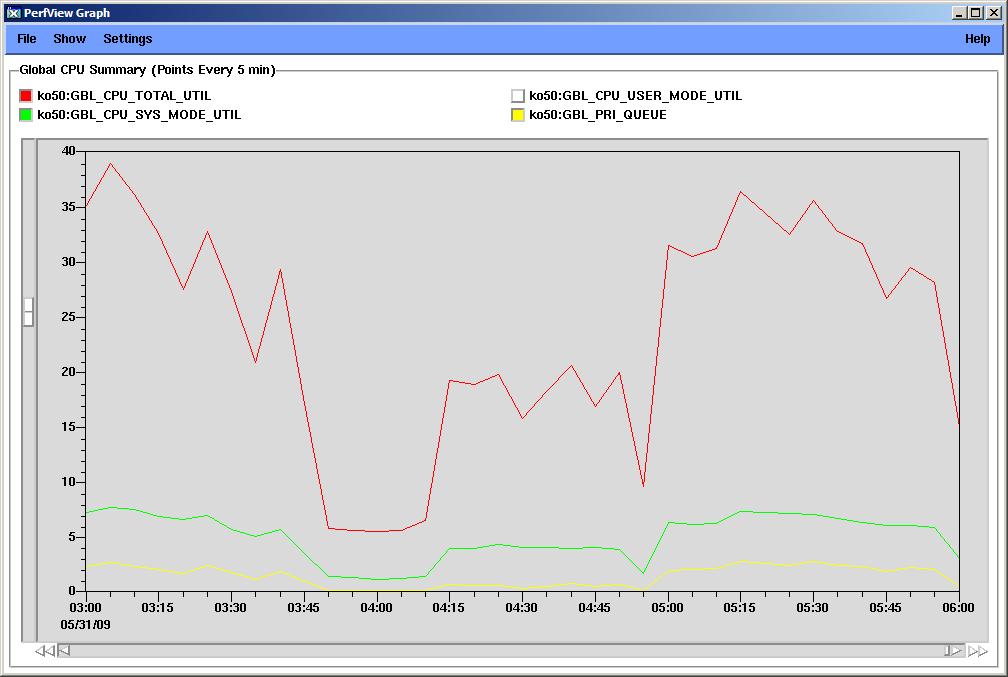Click the yellow GBL_PRI_QUEUE color swatch

pyautogui.click(x=518, y=115)
